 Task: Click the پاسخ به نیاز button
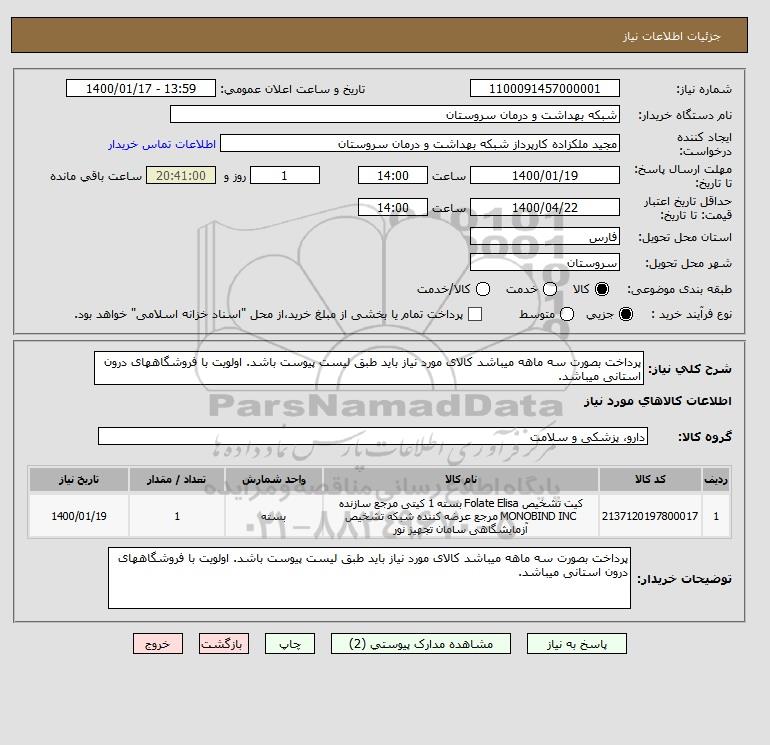coord(577,644)
